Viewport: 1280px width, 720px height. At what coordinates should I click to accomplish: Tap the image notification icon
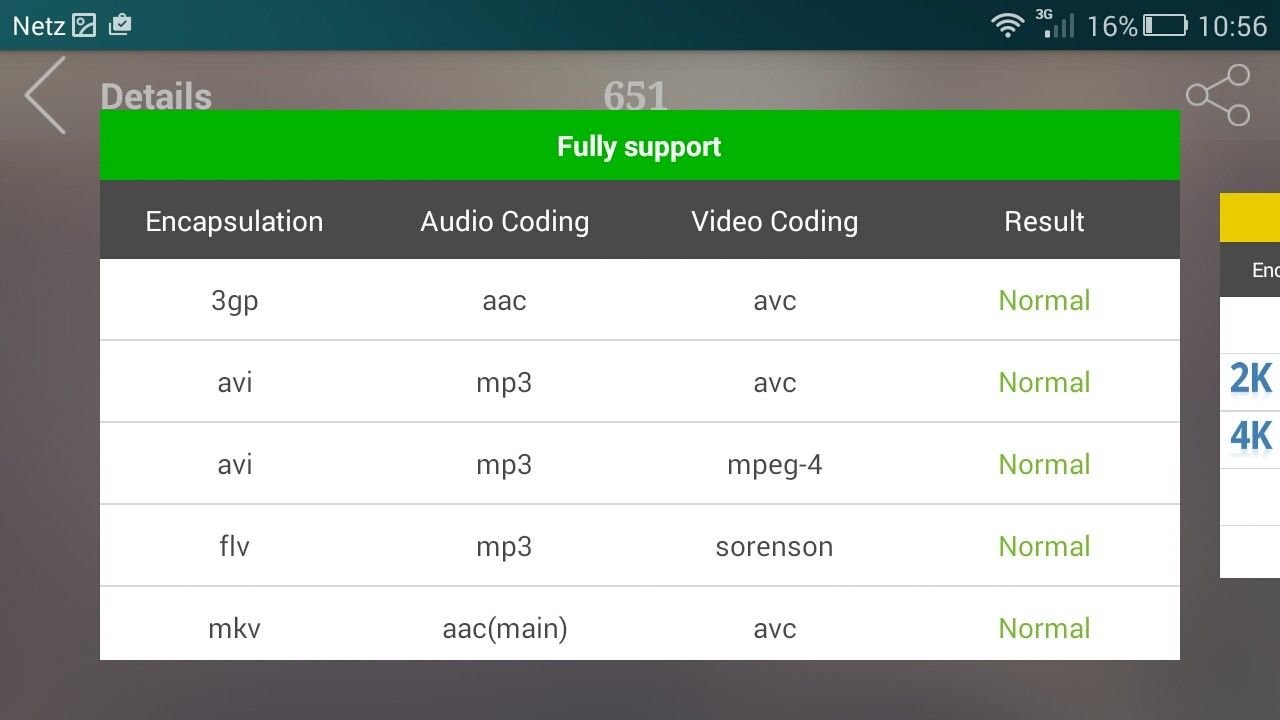click(x=85, y=25)
